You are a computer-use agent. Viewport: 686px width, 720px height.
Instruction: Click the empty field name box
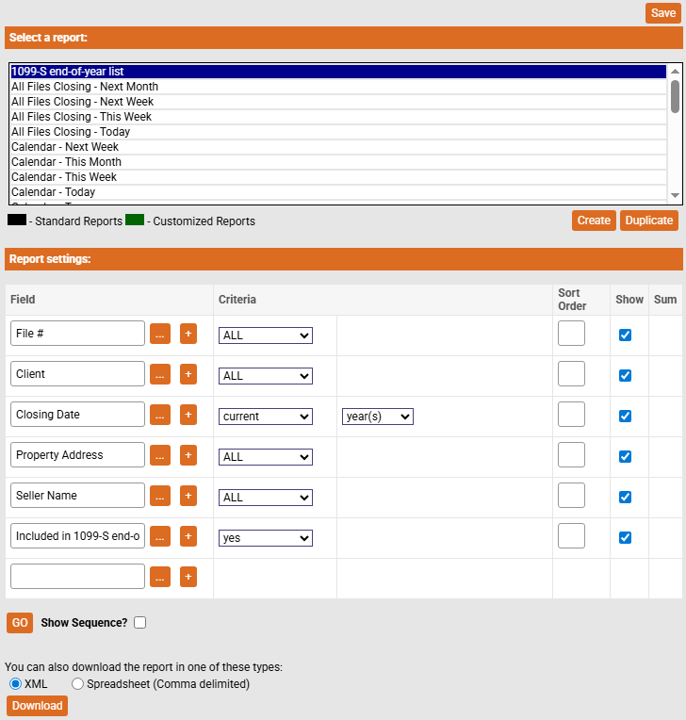point(78,576)
